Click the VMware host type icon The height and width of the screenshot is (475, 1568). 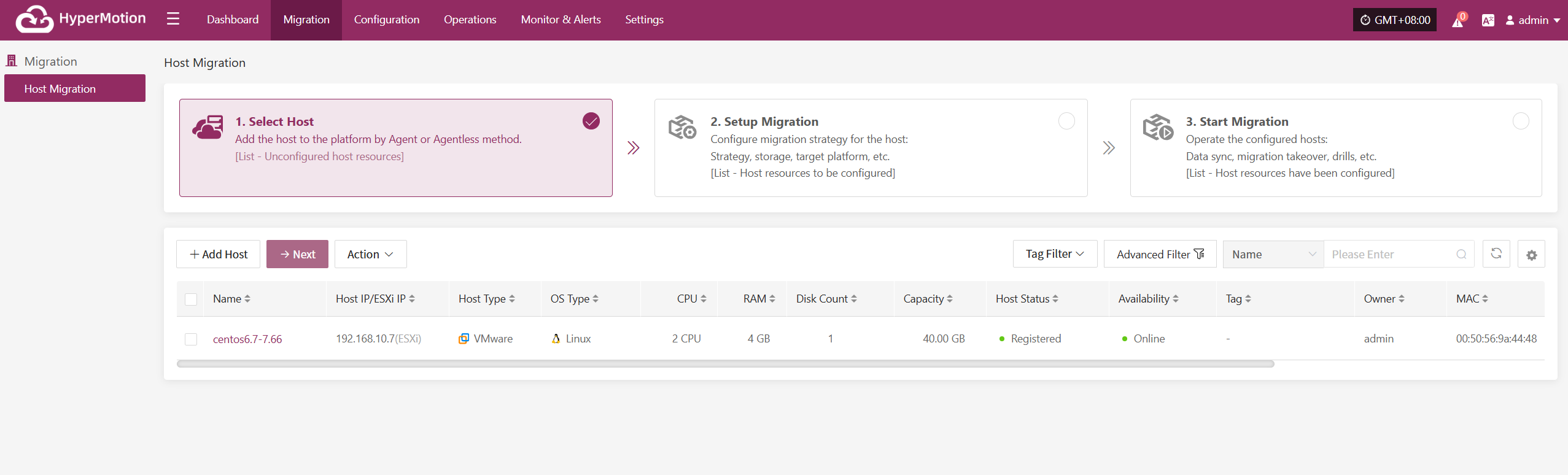point(464,339)
